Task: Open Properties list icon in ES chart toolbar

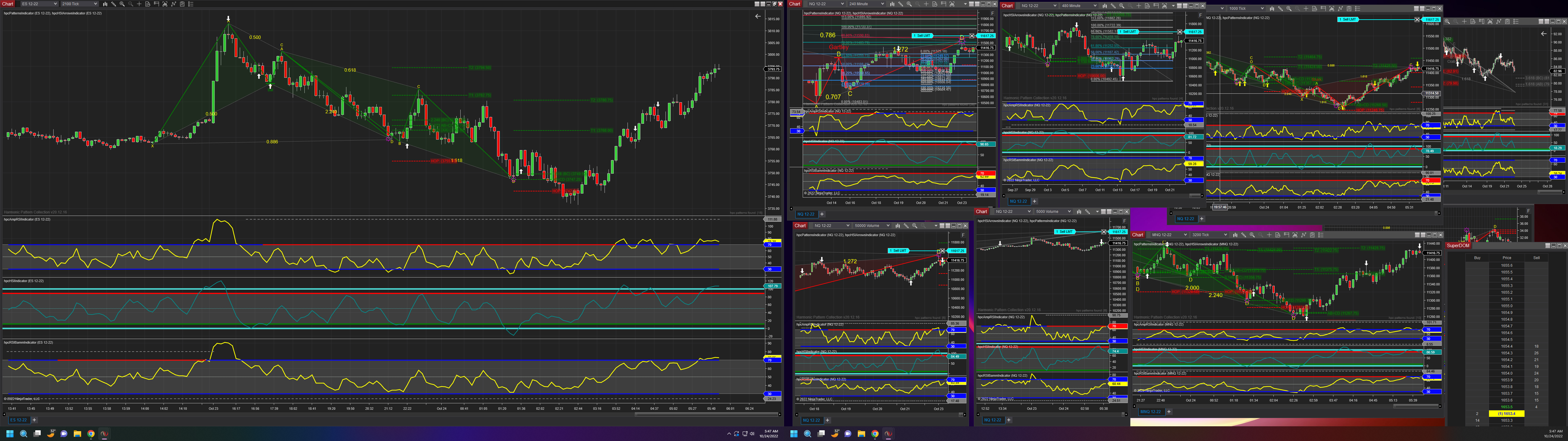Action: pos(190,4)
